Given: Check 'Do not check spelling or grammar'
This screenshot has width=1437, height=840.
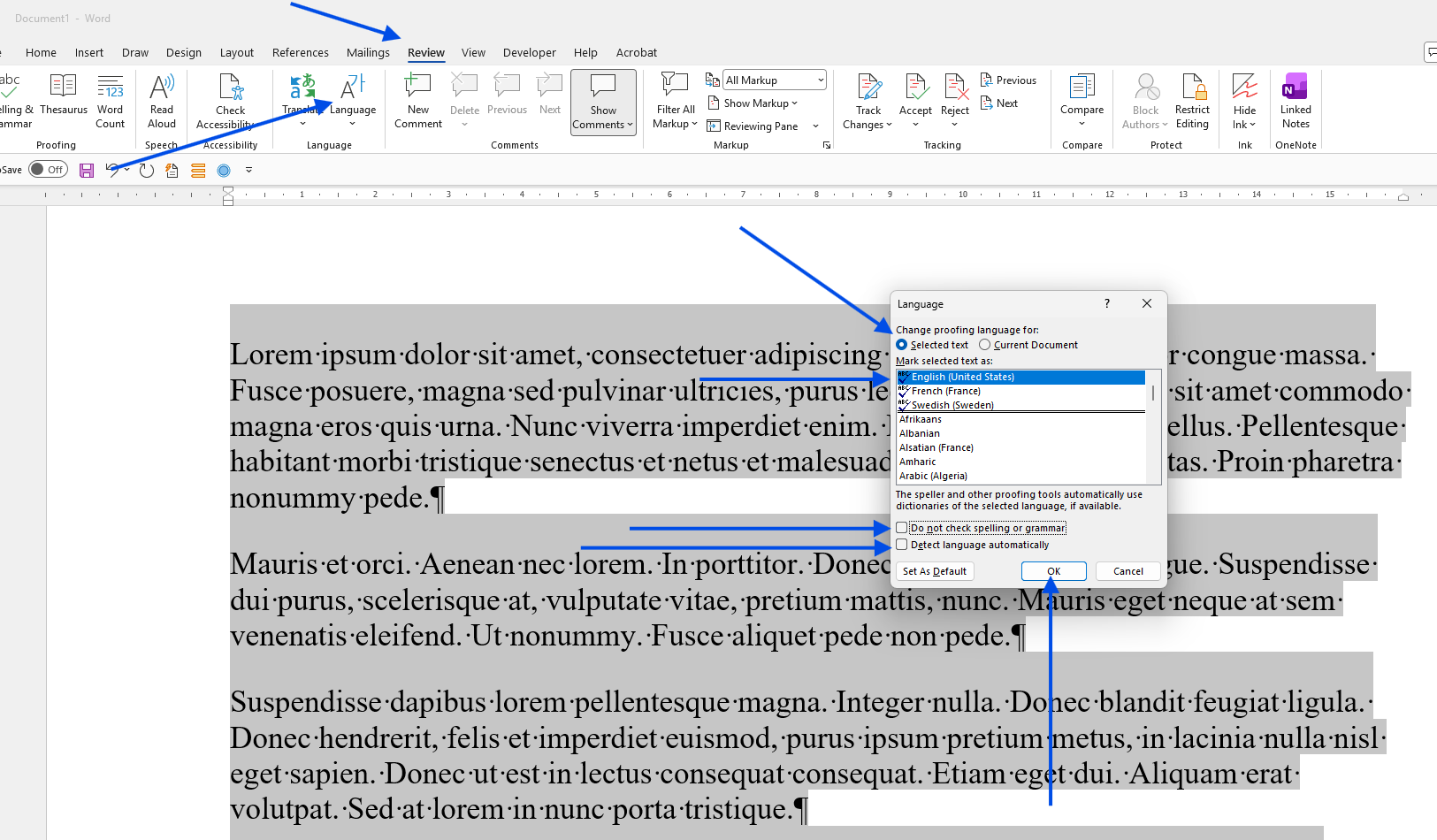Looking at the screenshot, I should 902,528.
